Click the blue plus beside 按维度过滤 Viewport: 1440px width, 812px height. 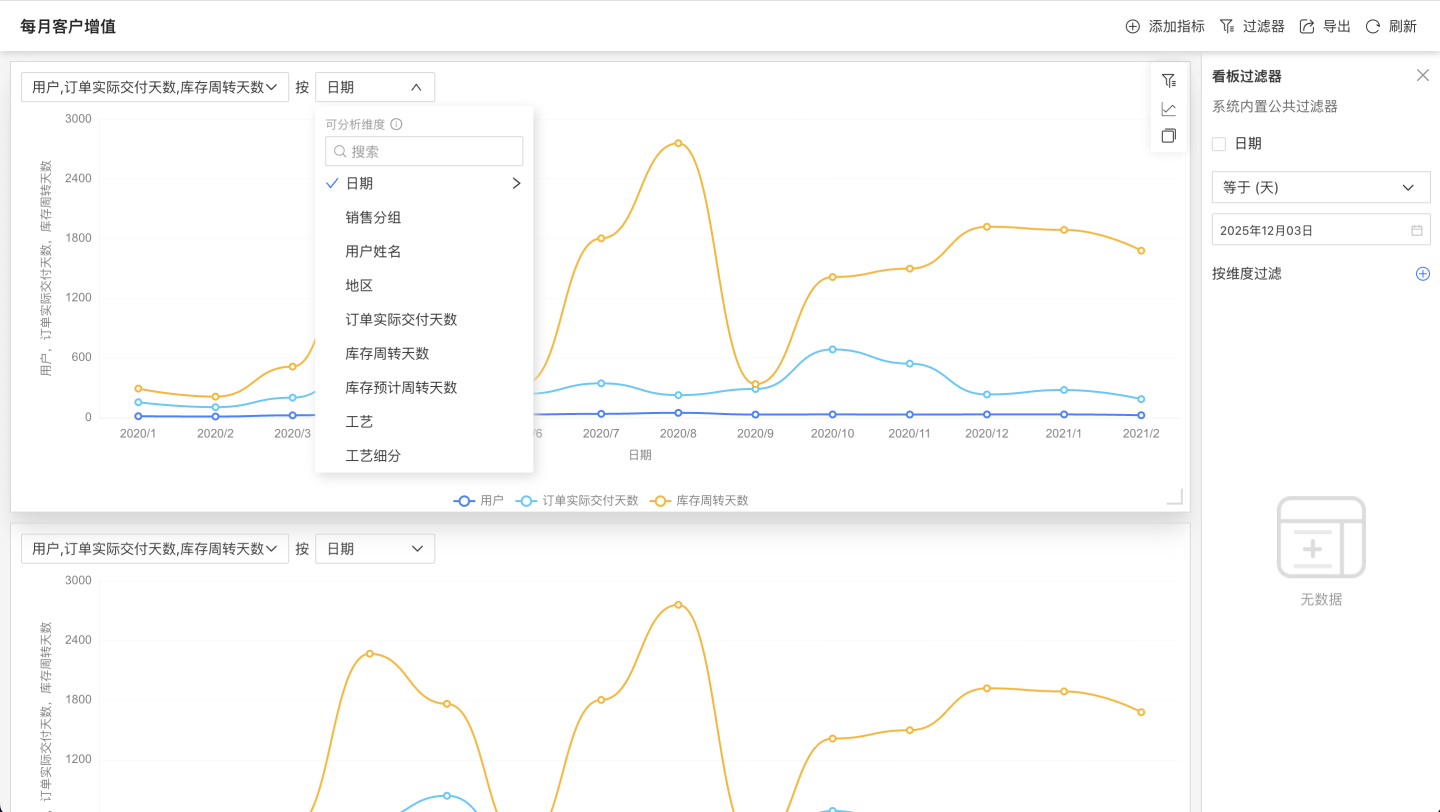pyautogui.click(x=1422, y=274)
